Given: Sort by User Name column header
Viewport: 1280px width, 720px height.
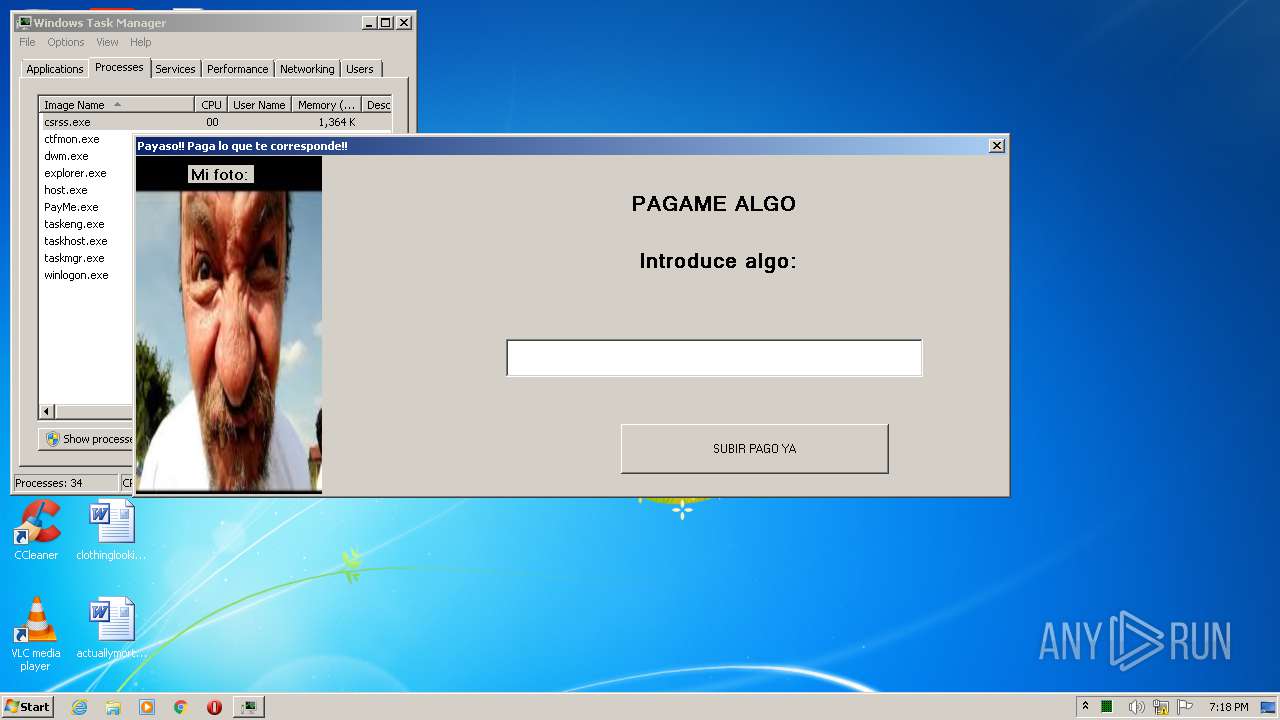Looking at the screenshot, I should tap(259, 105).
